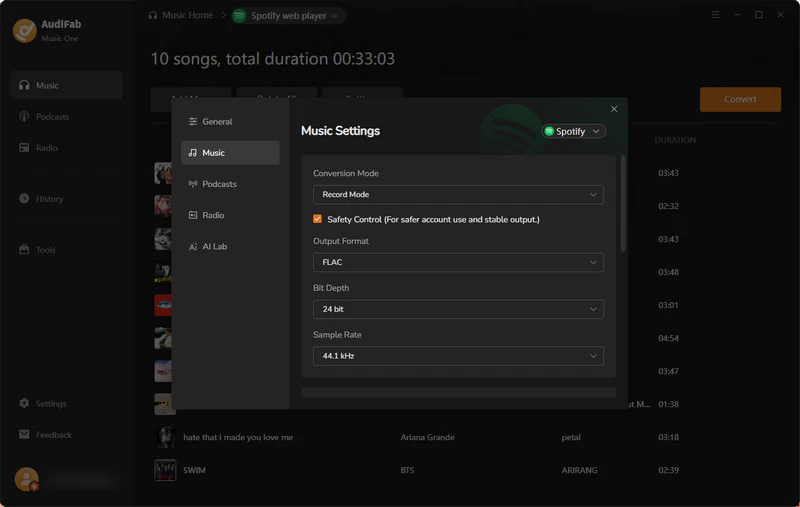The image size is (800, 507).
Task: Switch to the Radio settings tab
Action: [x=230, y=215]
